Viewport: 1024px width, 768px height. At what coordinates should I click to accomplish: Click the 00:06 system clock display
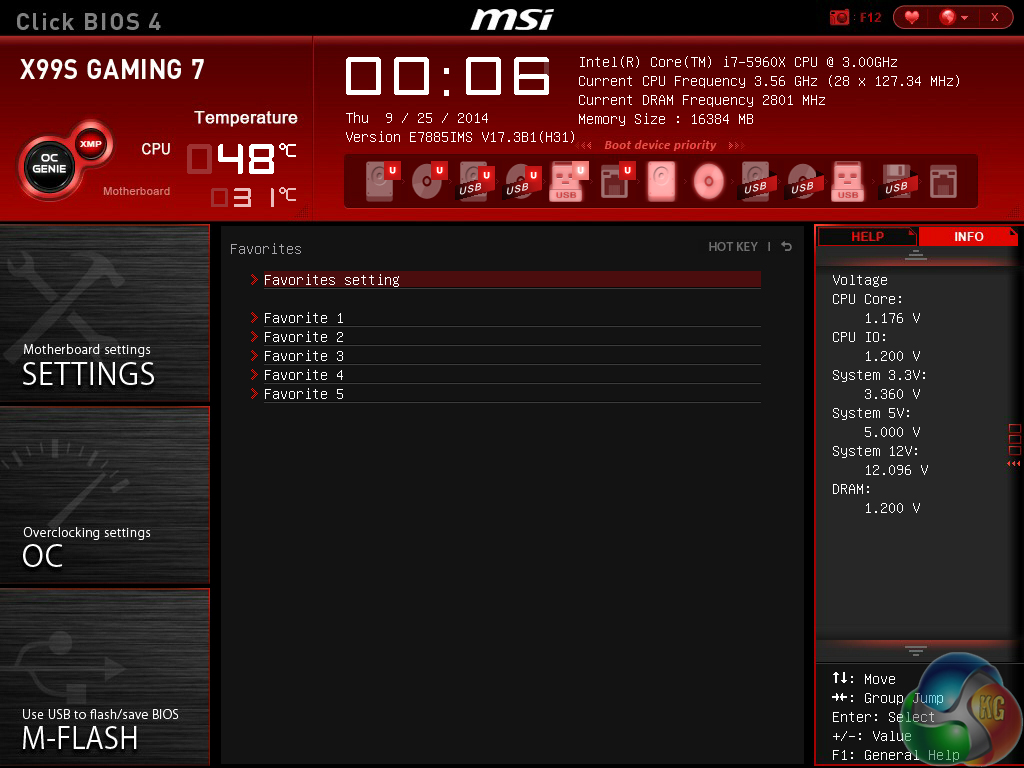coord(447,76)
